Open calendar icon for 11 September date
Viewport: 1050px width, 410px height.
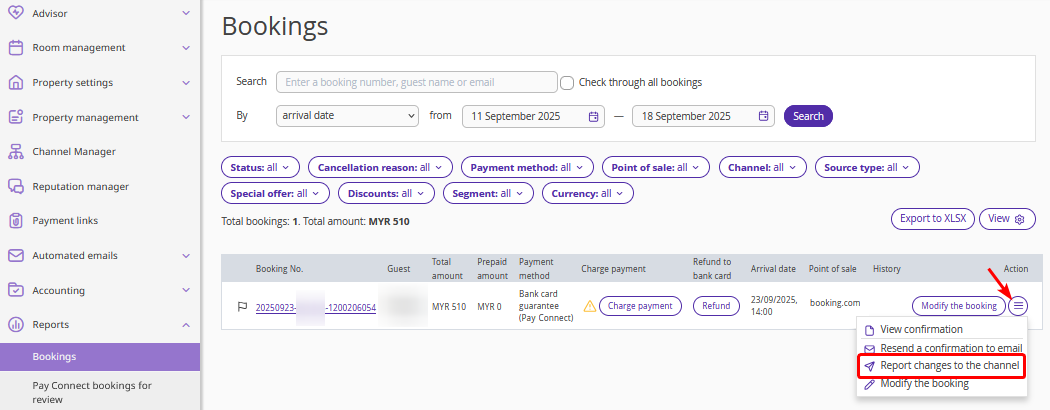tap(594, 116)
